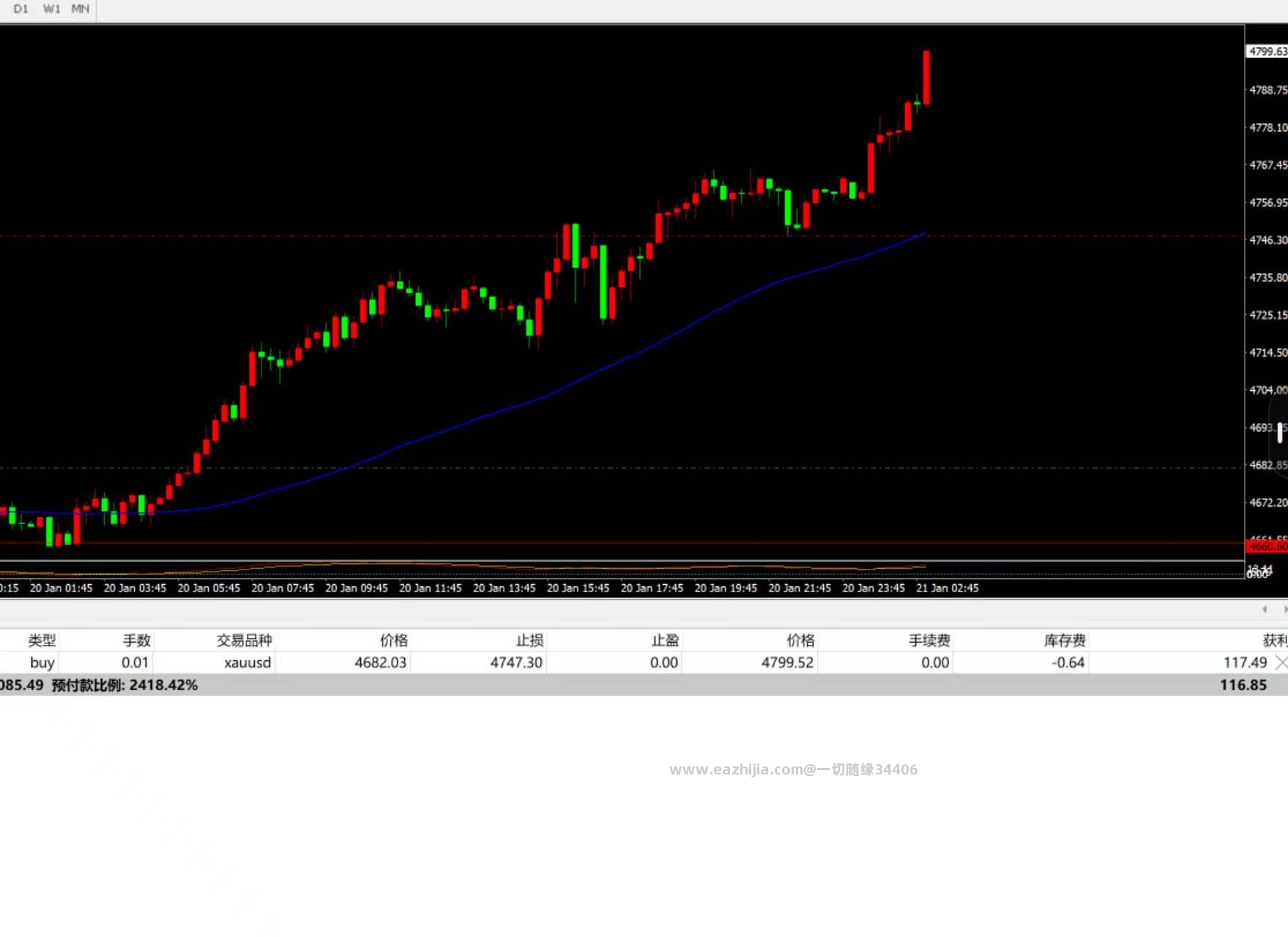The image size is (1288, 937).
Task: Select the symbol cell 'xauusd'
Action: click(x=247, y=662)
